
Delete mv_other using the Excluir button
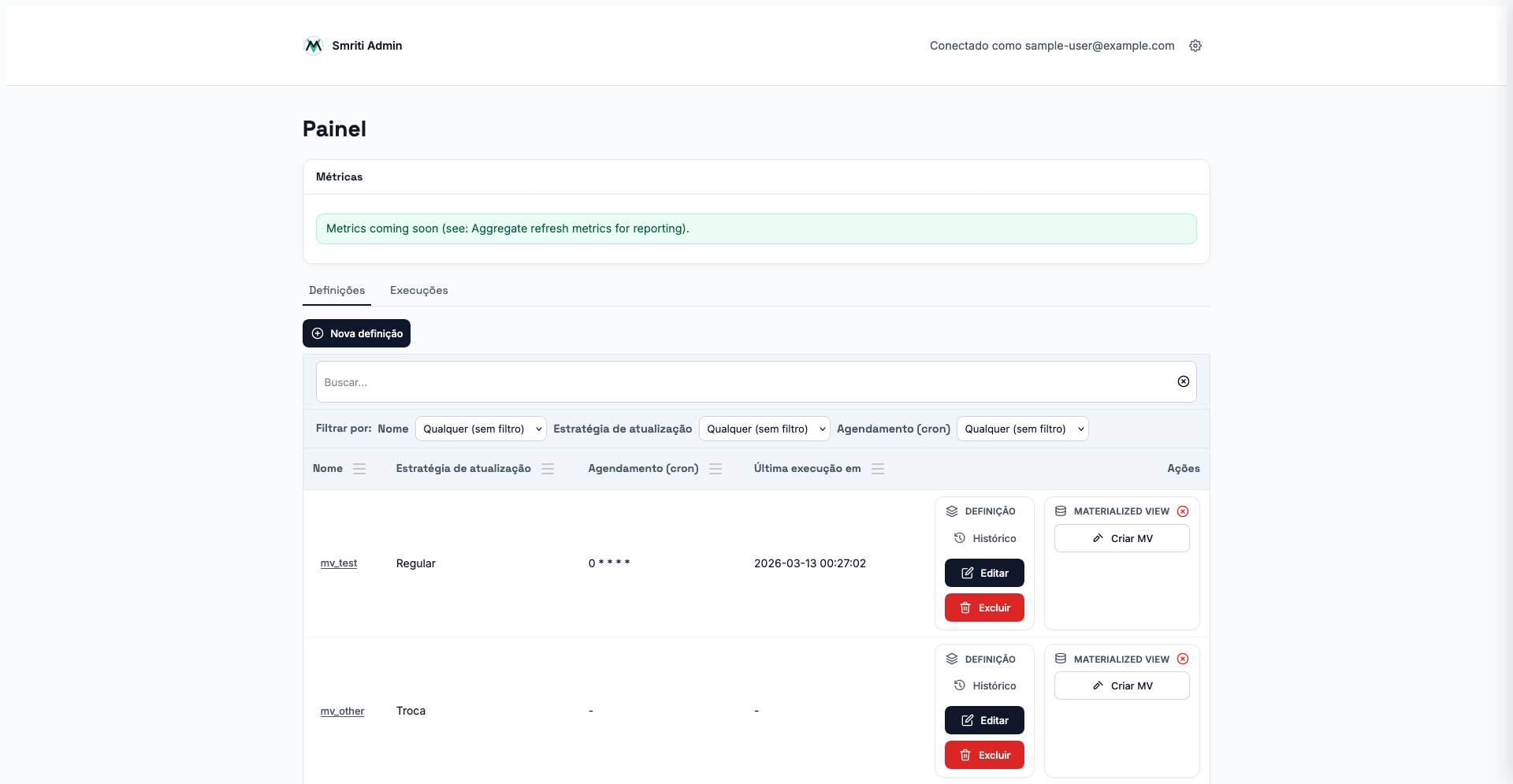(984, 755)
